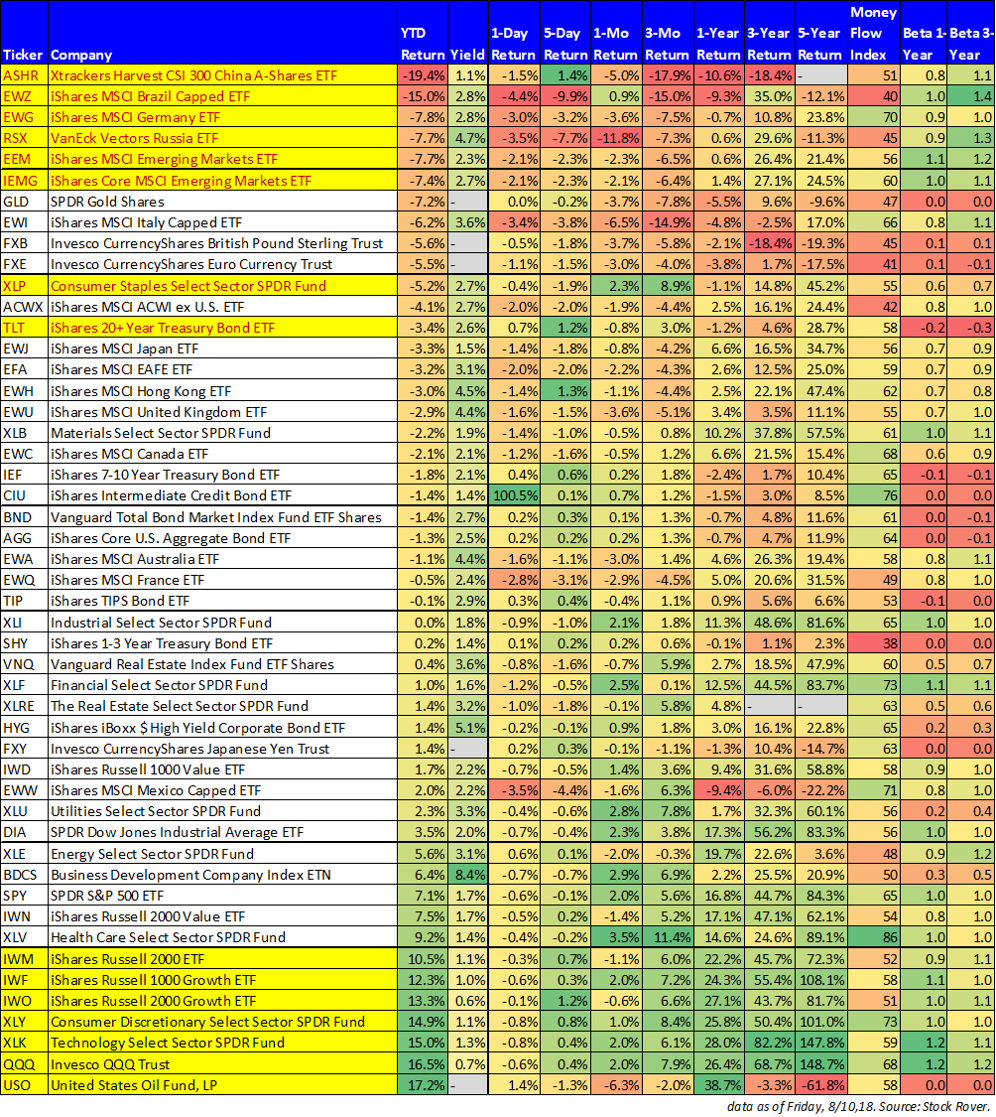Select the 100.5% 1-Day Return cell

tap(514, 496)
